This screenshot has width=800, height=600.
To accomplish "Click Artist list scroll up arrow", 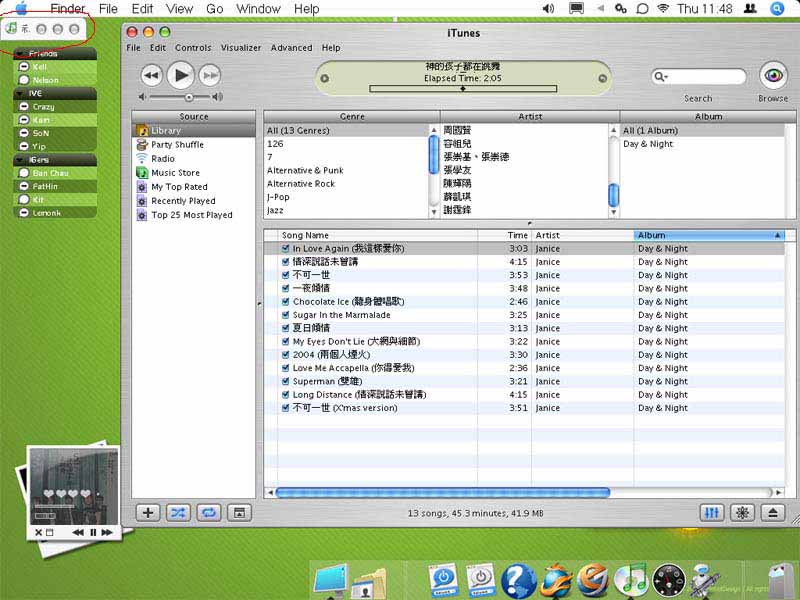I will pos(614,131).
